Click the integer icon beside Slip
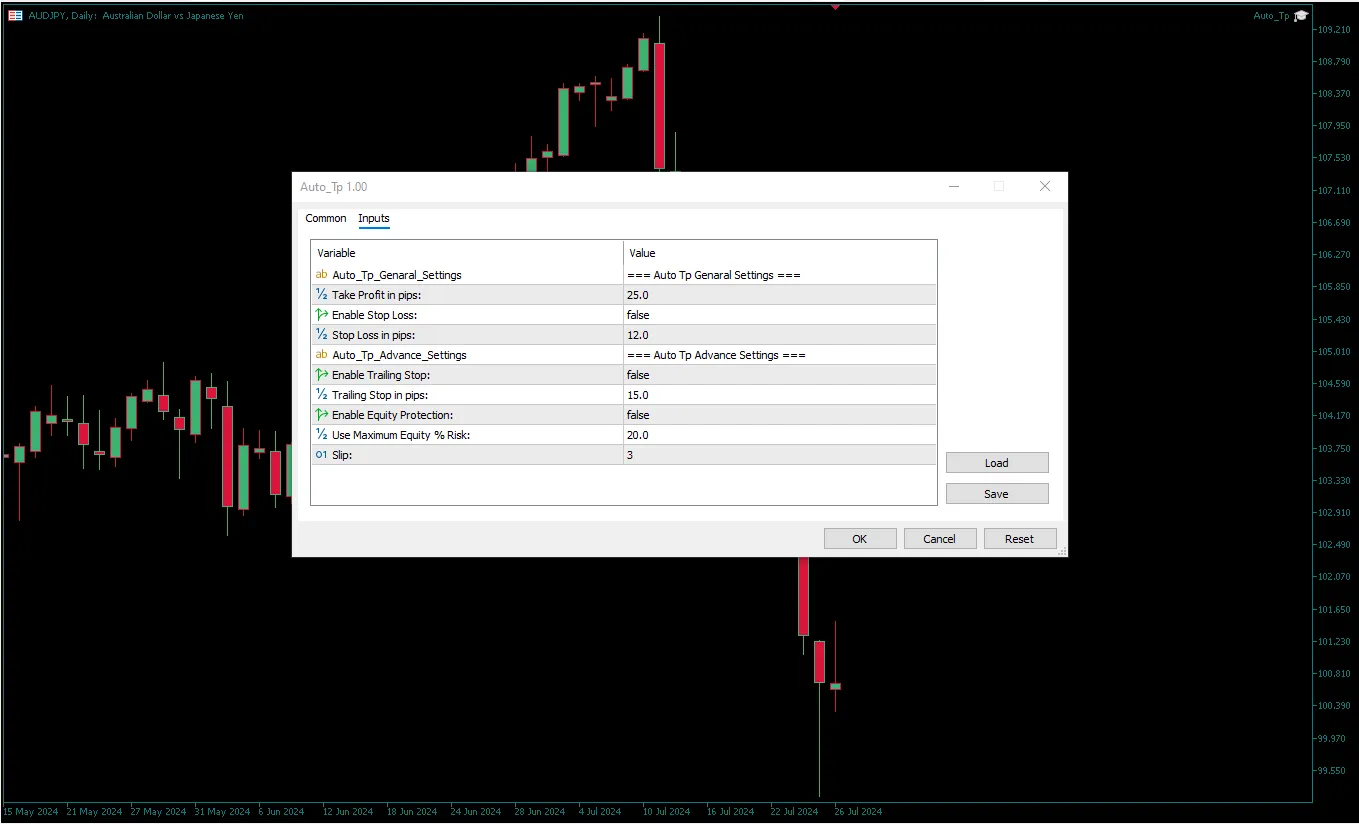 coord(321,454)
